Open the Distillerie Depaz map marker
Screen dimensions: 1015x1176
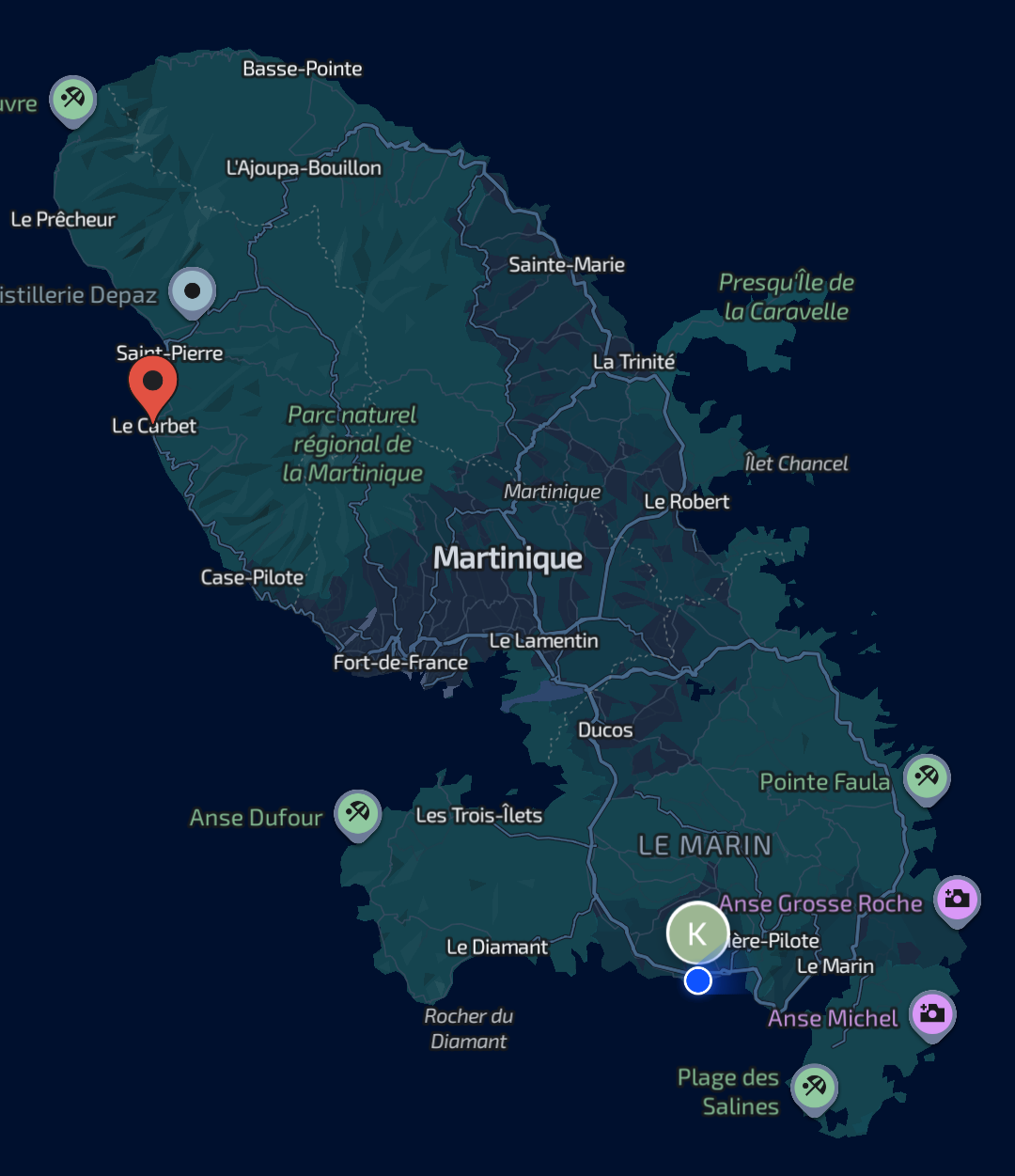tap(192, 290)
